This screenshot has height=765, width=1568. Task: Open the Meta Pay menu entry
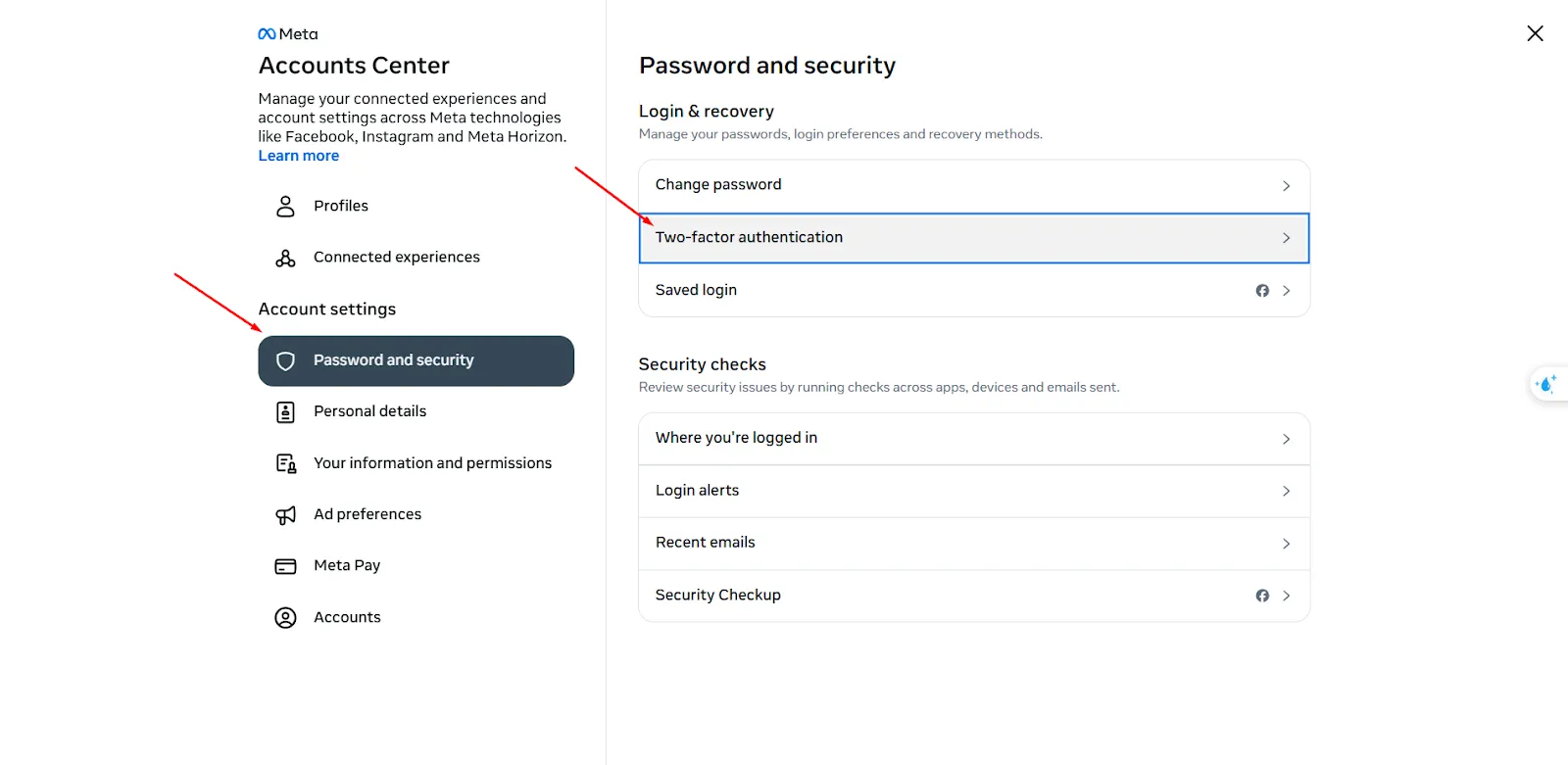pyautogui.click(x=347, y=566)
